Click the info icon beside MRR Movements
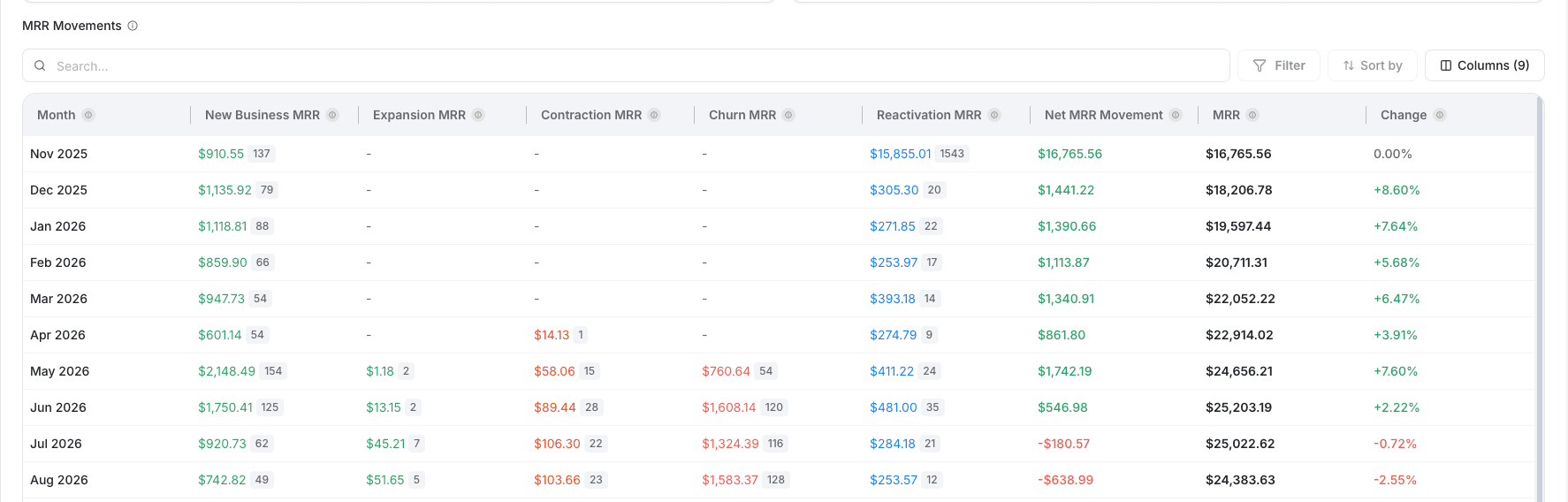1568x502 pixels. (x=133, y=26)
